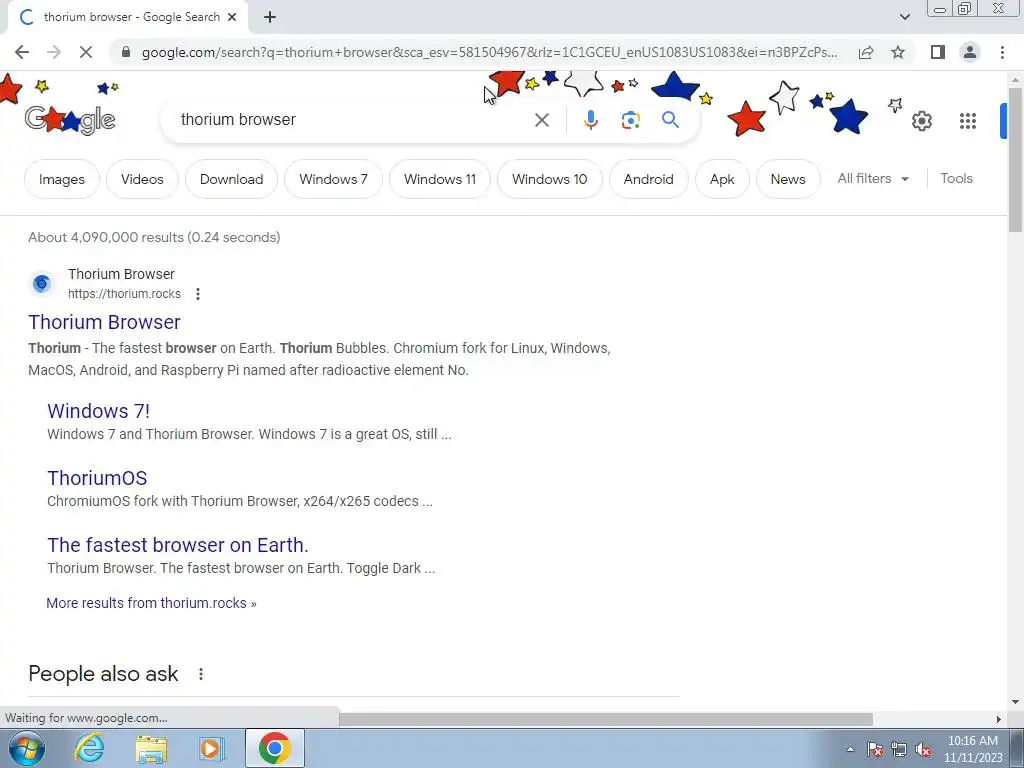Submit the search with the magnifier icon
This screenshot has height=768, width=1024.
[x=670, y=120]
